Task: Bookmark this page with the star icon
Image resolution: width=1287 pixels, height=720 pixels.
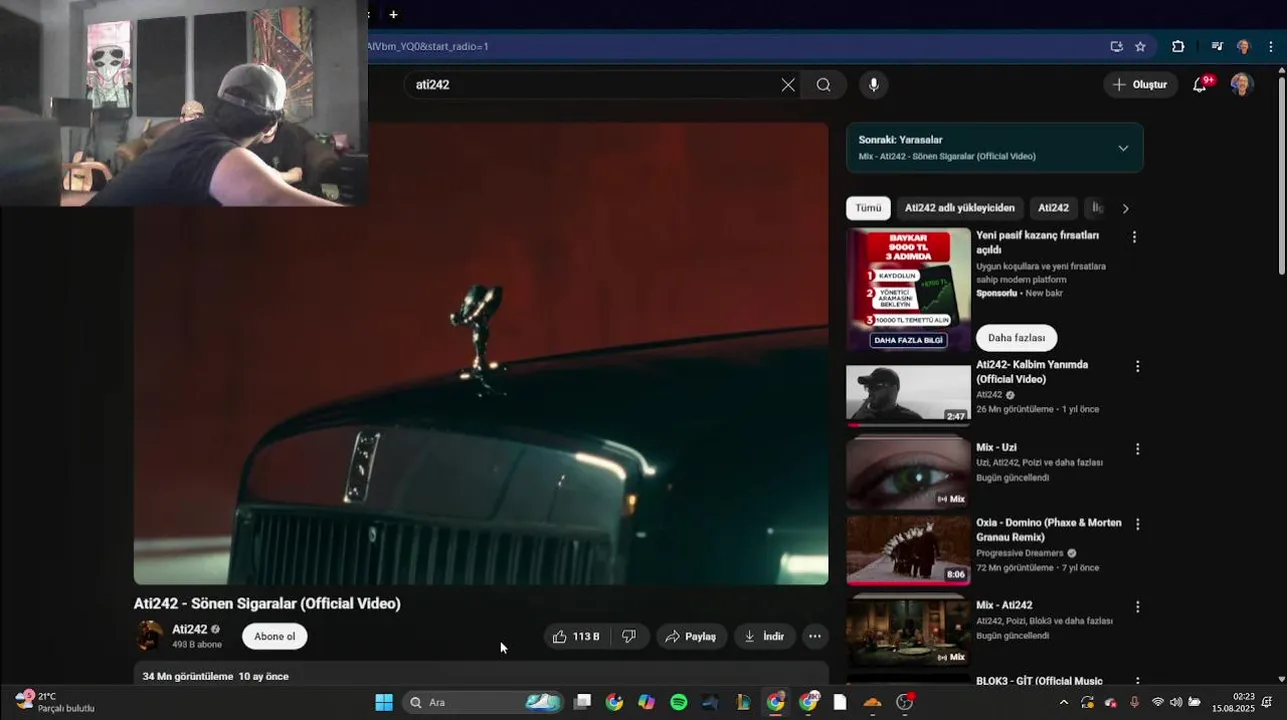Action: 1140,46
